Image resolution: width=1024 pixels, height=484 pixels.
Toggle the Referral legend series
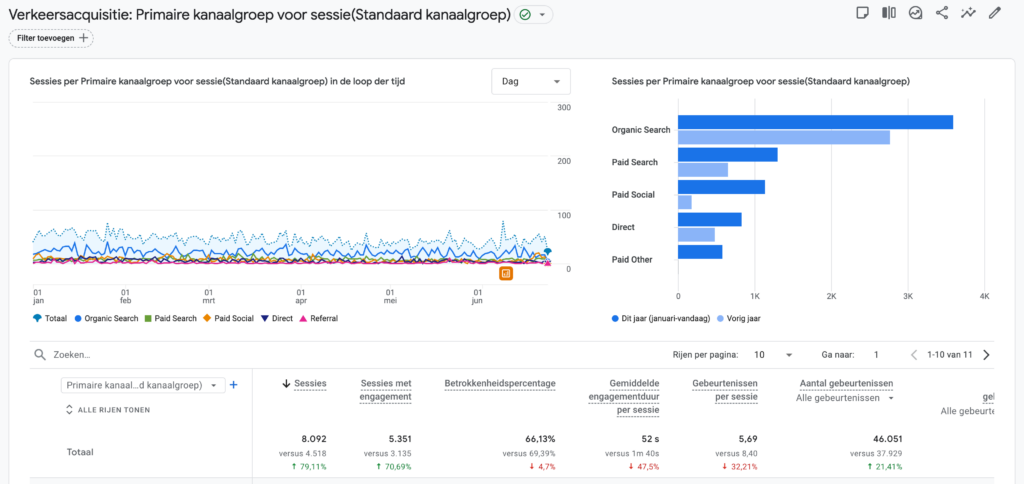(318, 319)
